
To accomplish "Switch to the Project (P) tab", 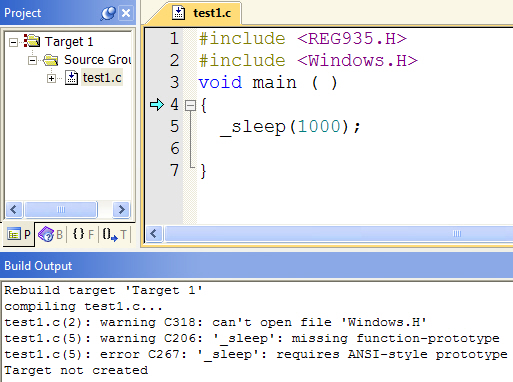I will point(19,235).
